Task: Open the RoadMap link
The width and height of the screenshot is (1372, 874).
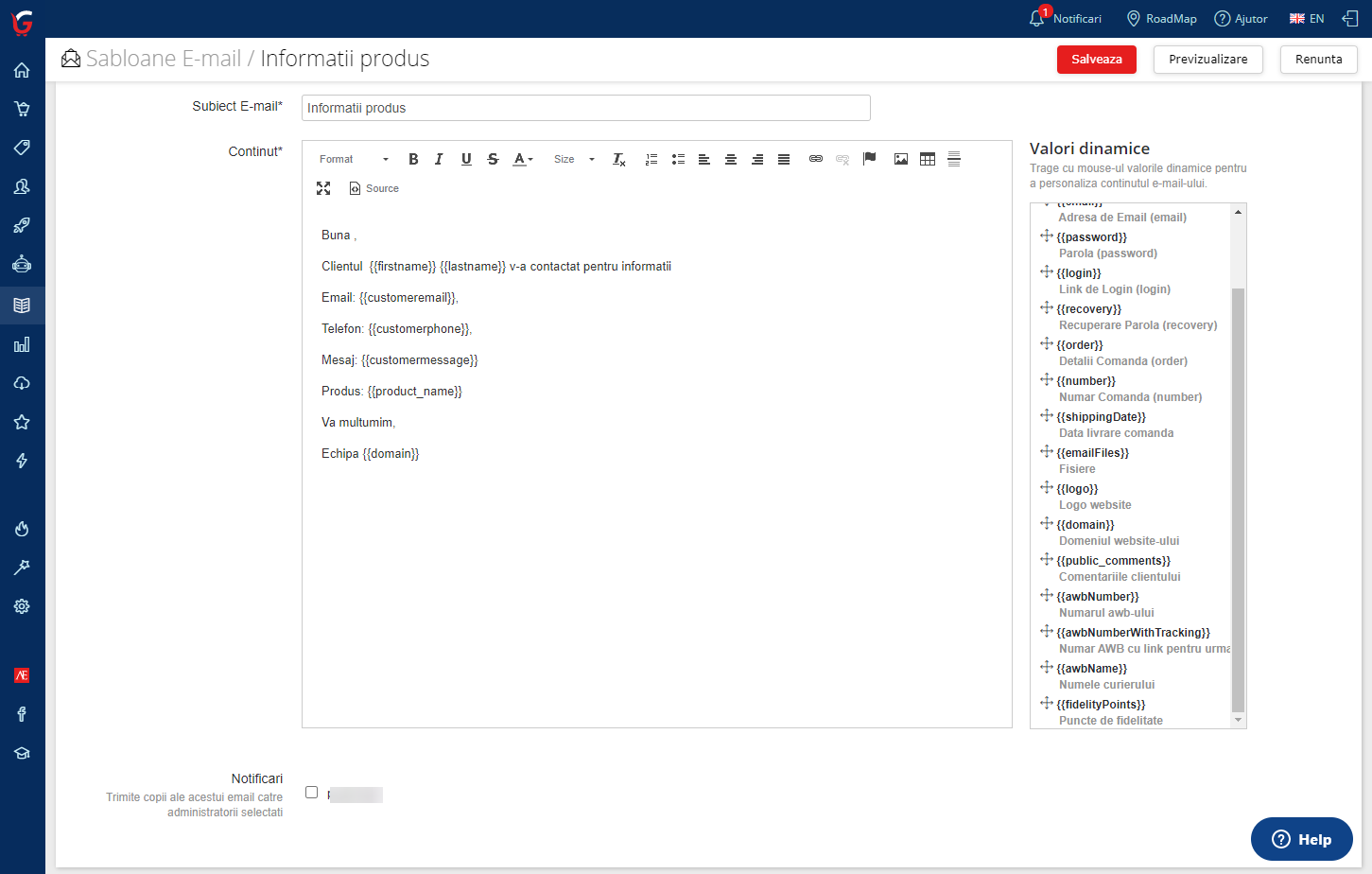Action: [1161, 18]
